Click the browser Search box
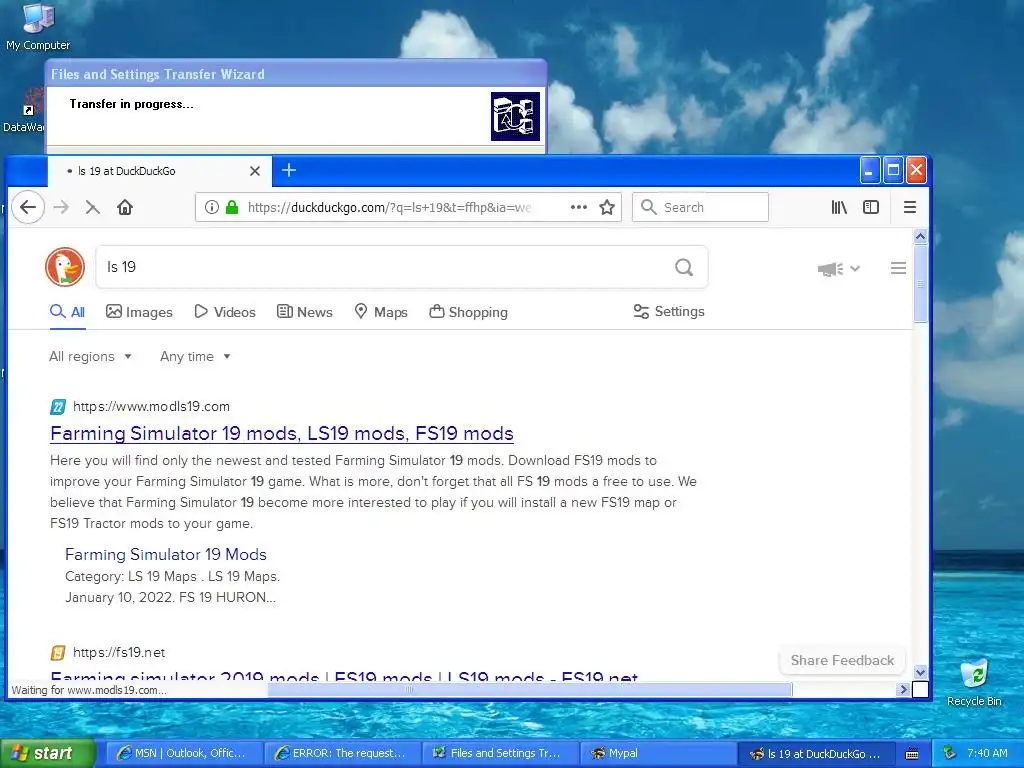The width and height of the screenshot is (1024, 768). 700,208
